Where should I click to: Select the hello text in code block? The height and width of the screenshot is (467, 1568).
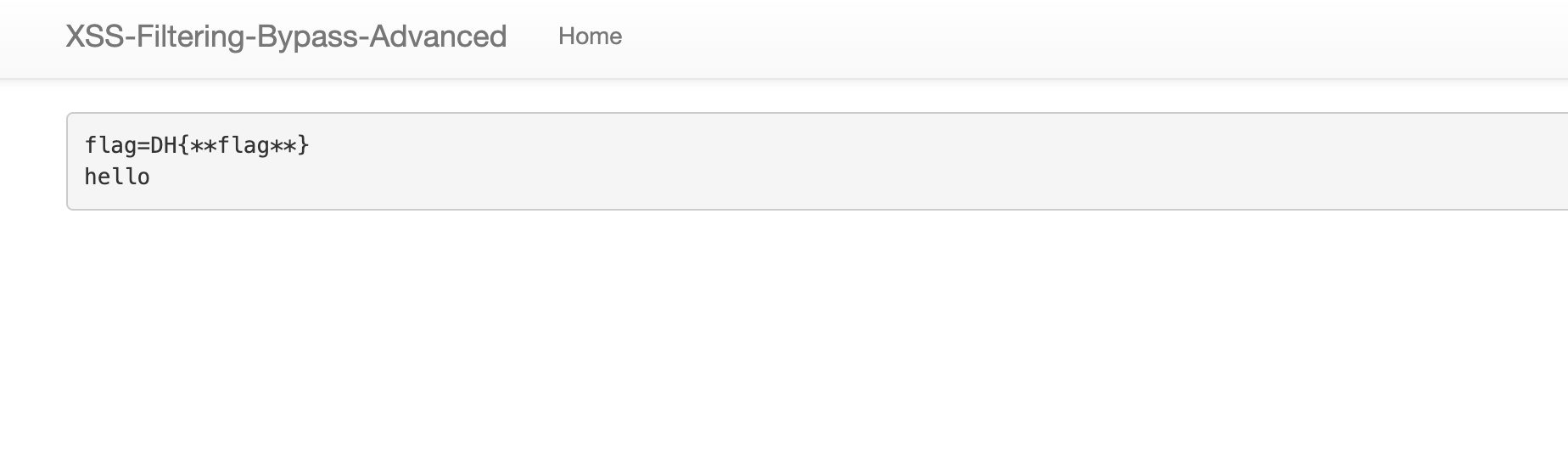click(x=117, y=177)
